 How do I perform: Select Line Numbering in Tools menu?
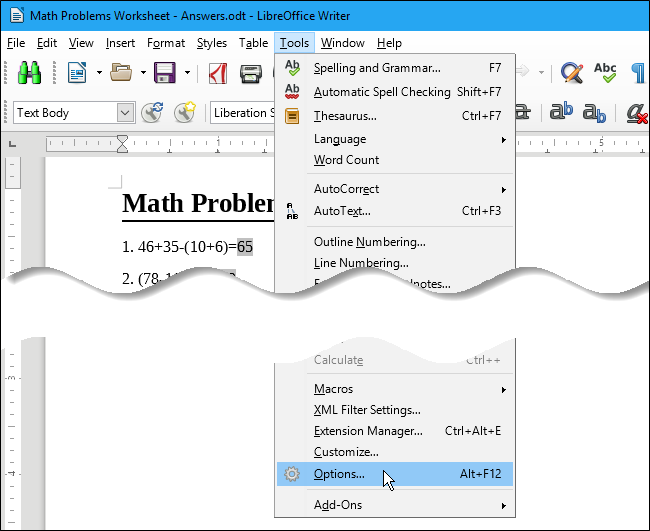(x=394, y=263)
